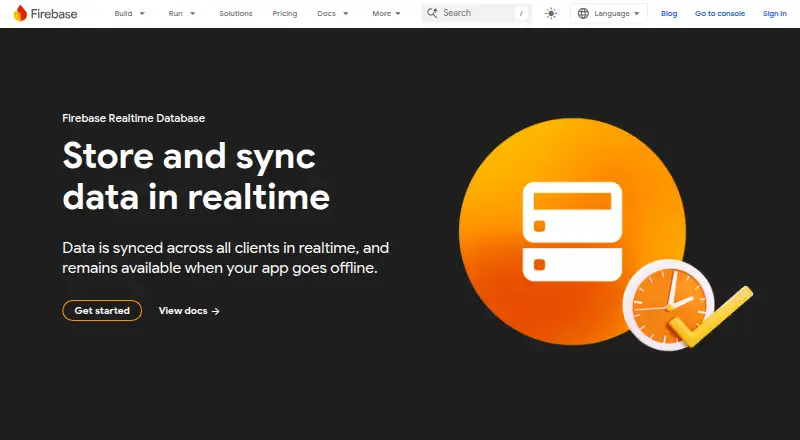Toggle the light/dark theme sun icon
Viewport: 800px width, 440px height.
pos(551,14)
